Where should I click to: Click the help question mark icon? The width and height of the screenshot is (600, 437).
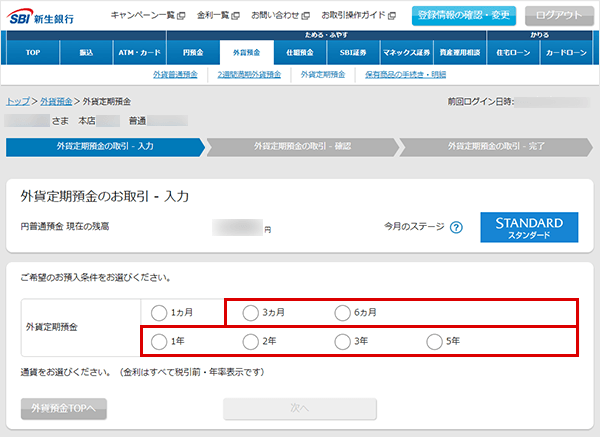456,227
